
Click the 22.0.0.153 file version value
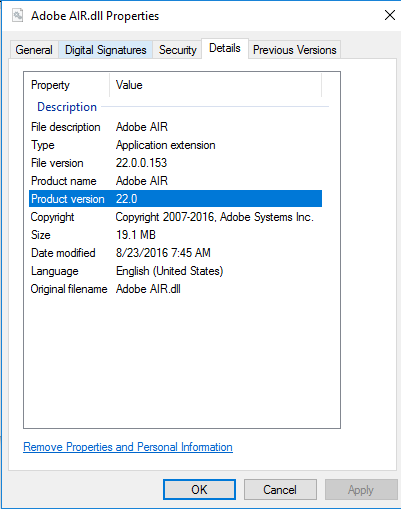coord(141,163)
